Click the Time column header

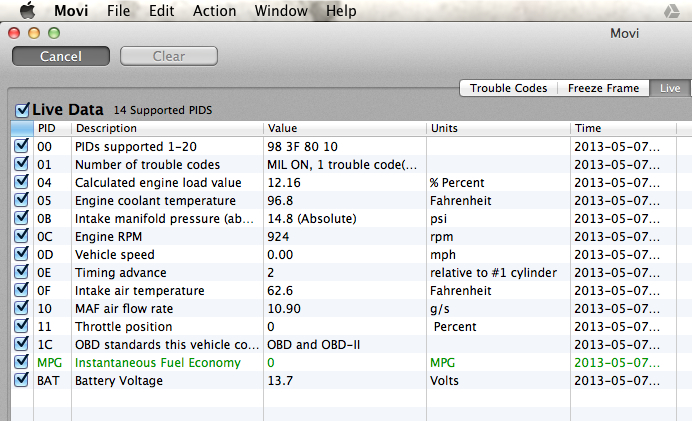click(630, 128)
